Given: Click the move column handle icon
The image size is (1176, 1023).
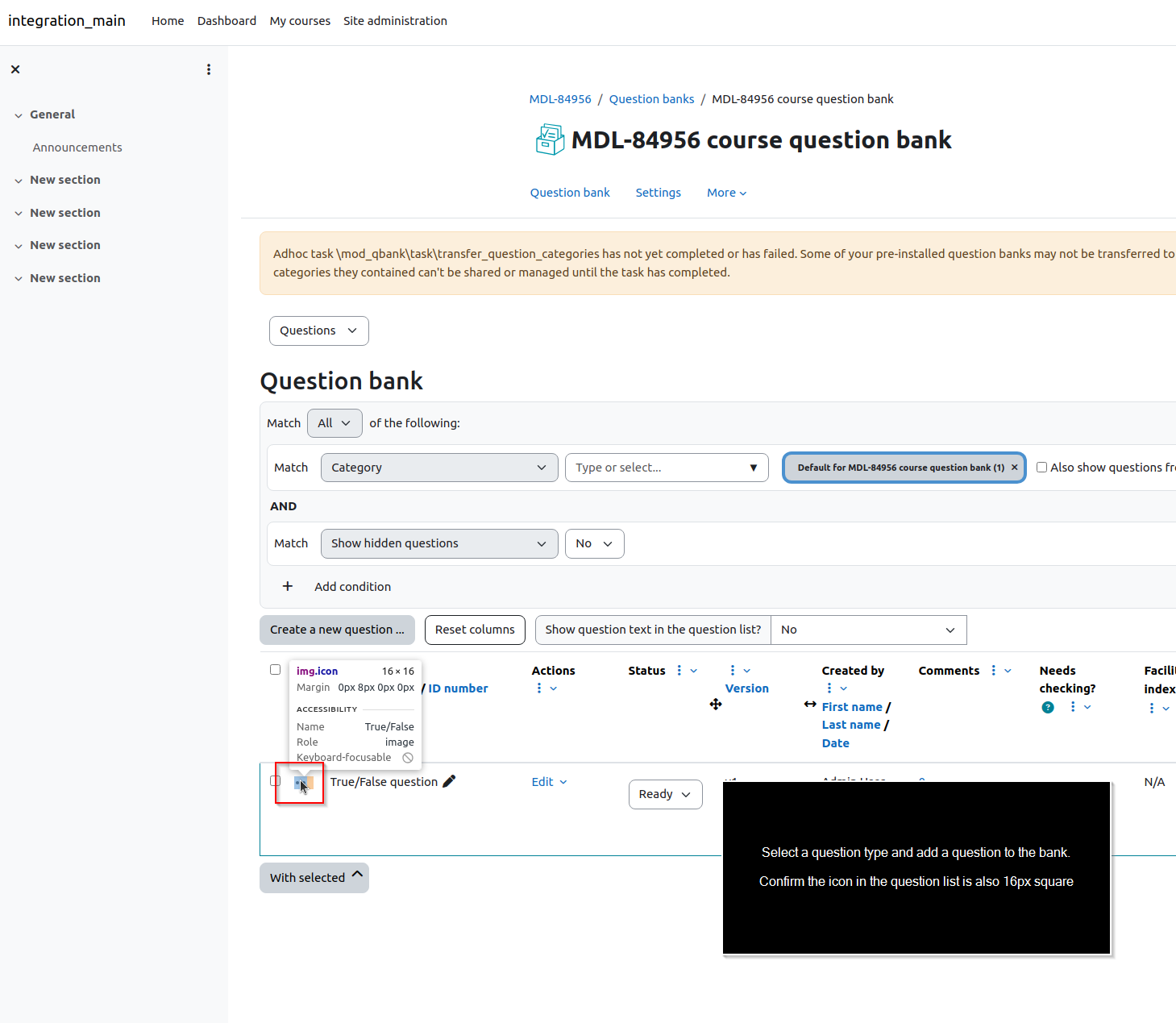Looking at the screenshot, I should [x=716, y=705].
